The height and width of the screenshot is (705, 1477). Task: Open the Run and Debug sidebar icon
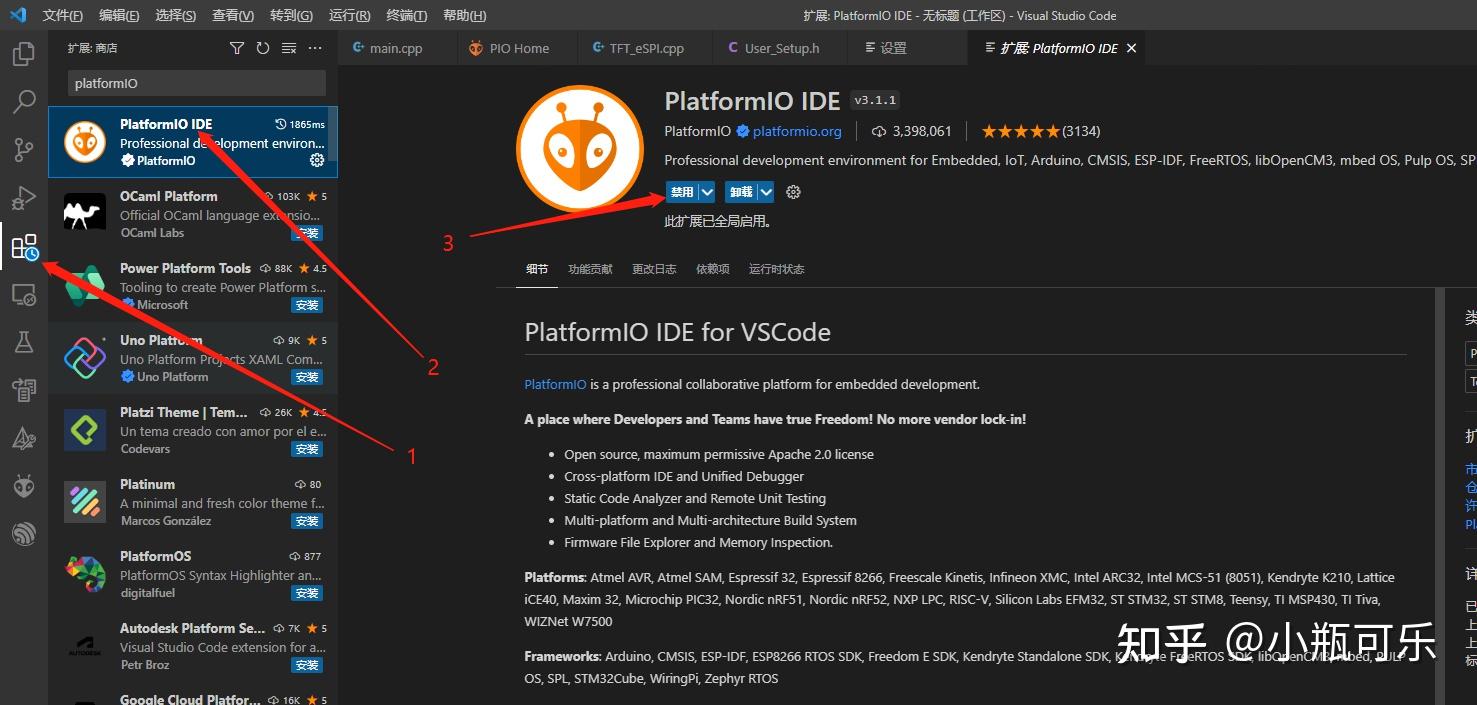point(24,197)
